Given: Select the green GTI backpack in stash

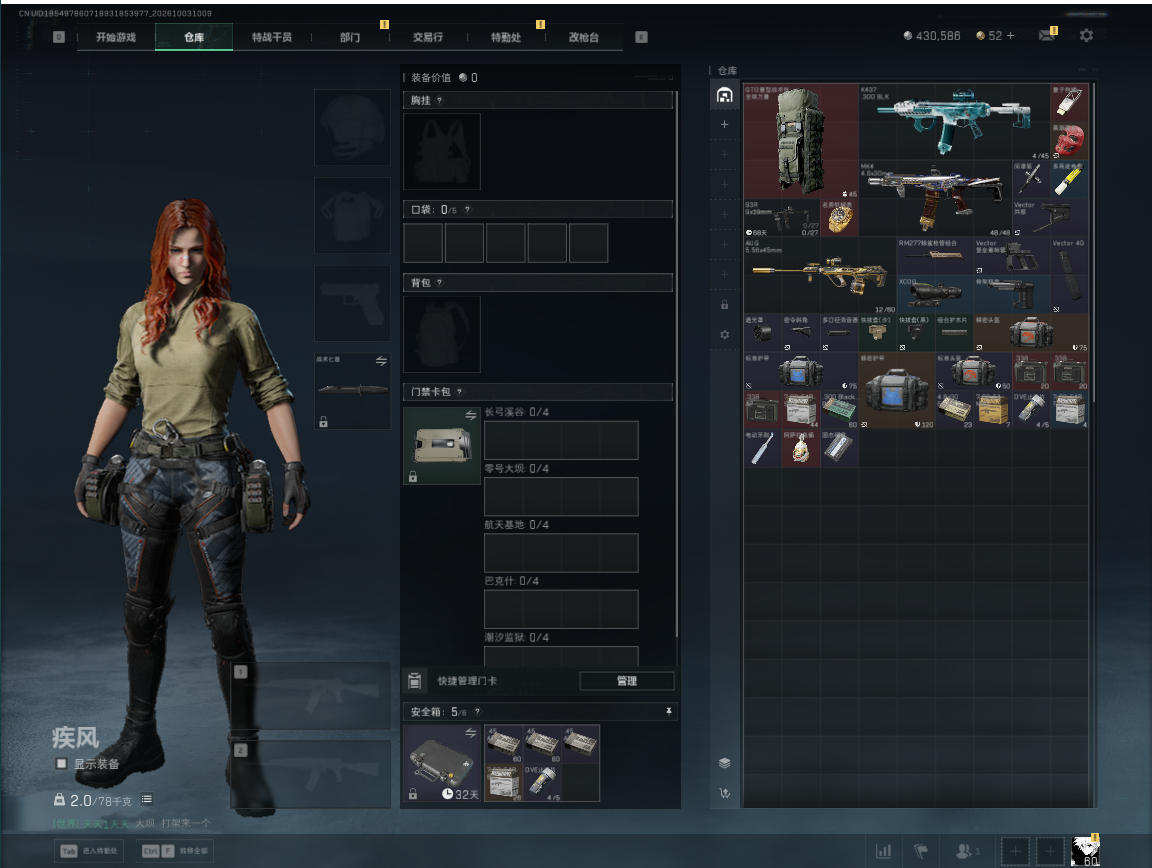Looking at the screenshot, I should point(801,140).
